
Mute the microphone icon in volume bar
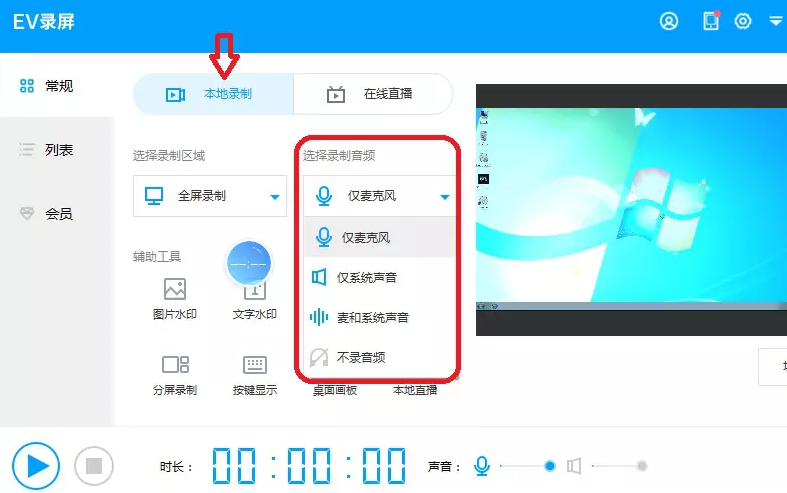tap(482, 466)
